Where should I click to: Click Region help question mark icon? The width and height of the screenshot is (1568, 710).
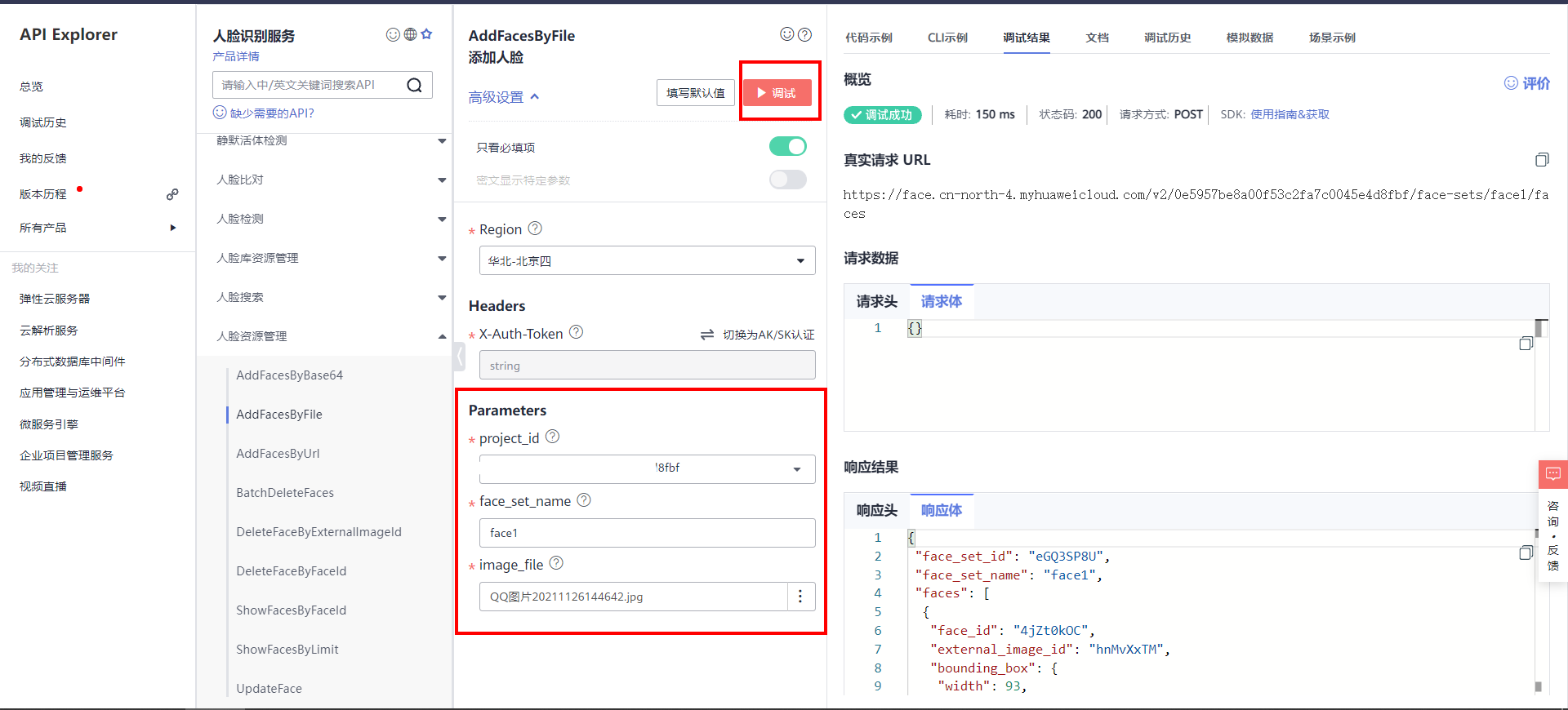[535, 229]
